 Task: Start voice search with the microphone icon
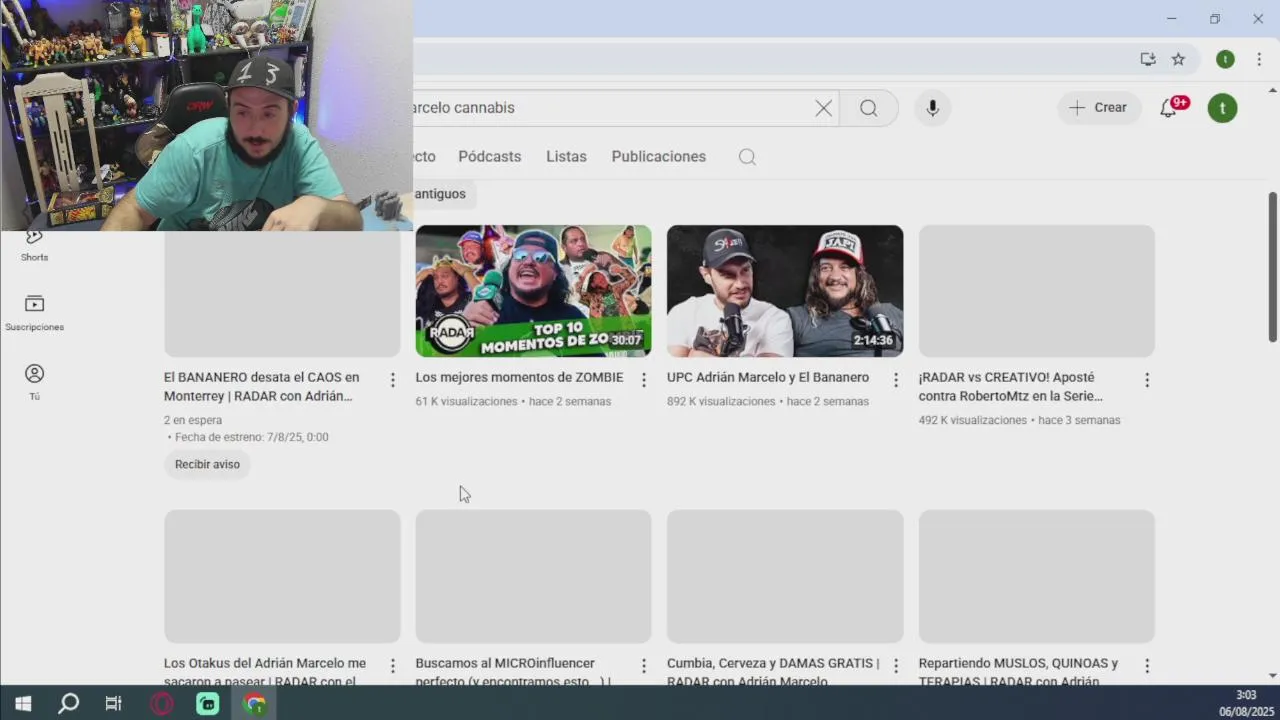point(932,108)
